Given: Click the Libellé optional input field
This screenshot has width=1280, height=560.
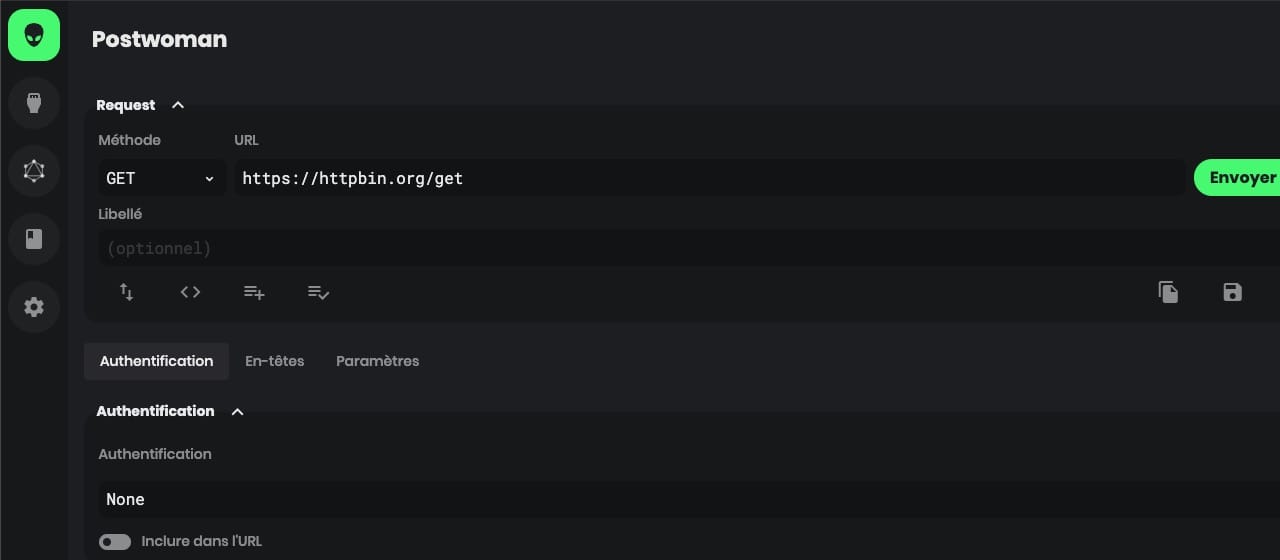Looking at the screenshot, I should click(x=680, y=248).
